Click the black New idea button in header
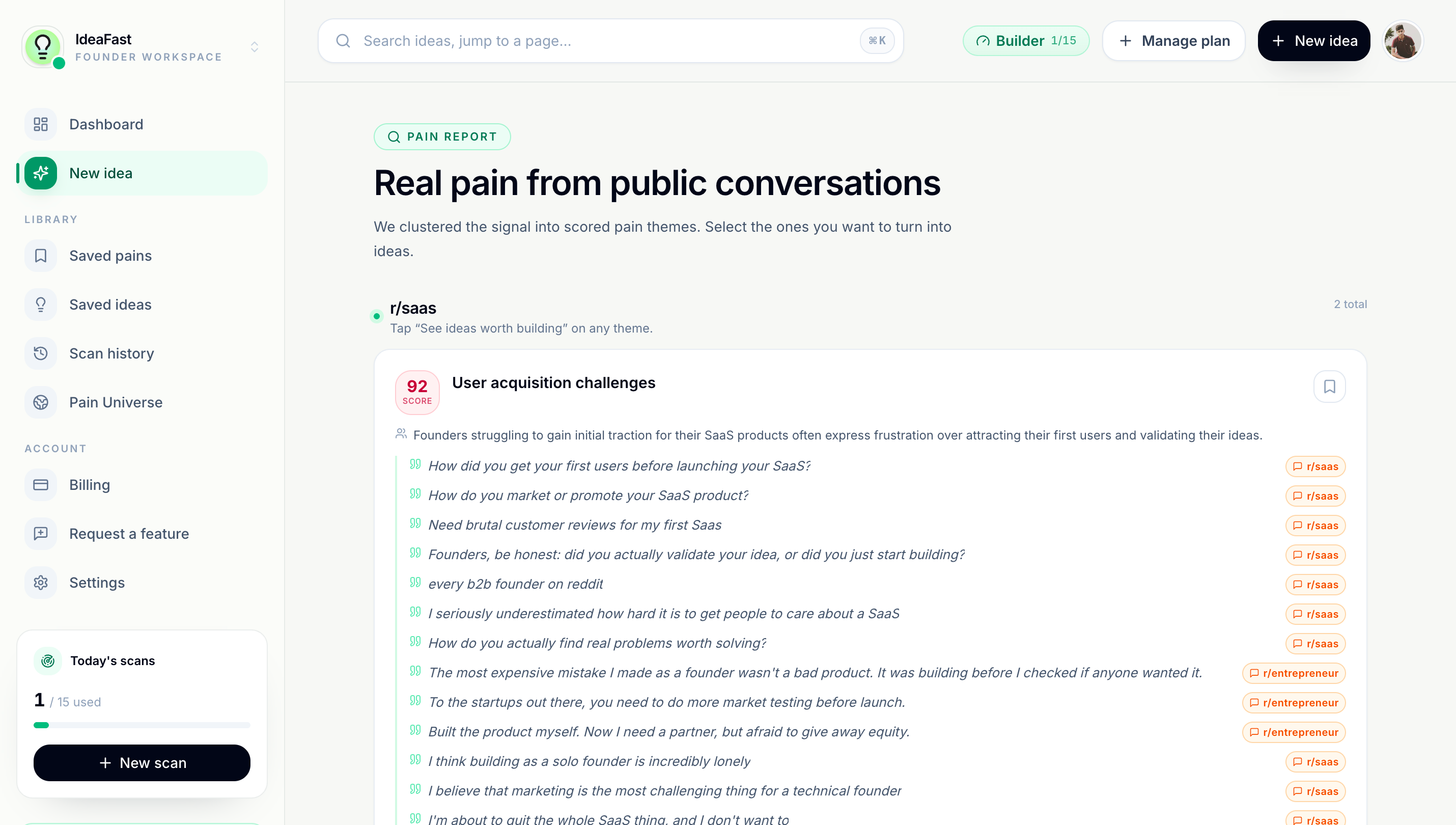 1313,41
